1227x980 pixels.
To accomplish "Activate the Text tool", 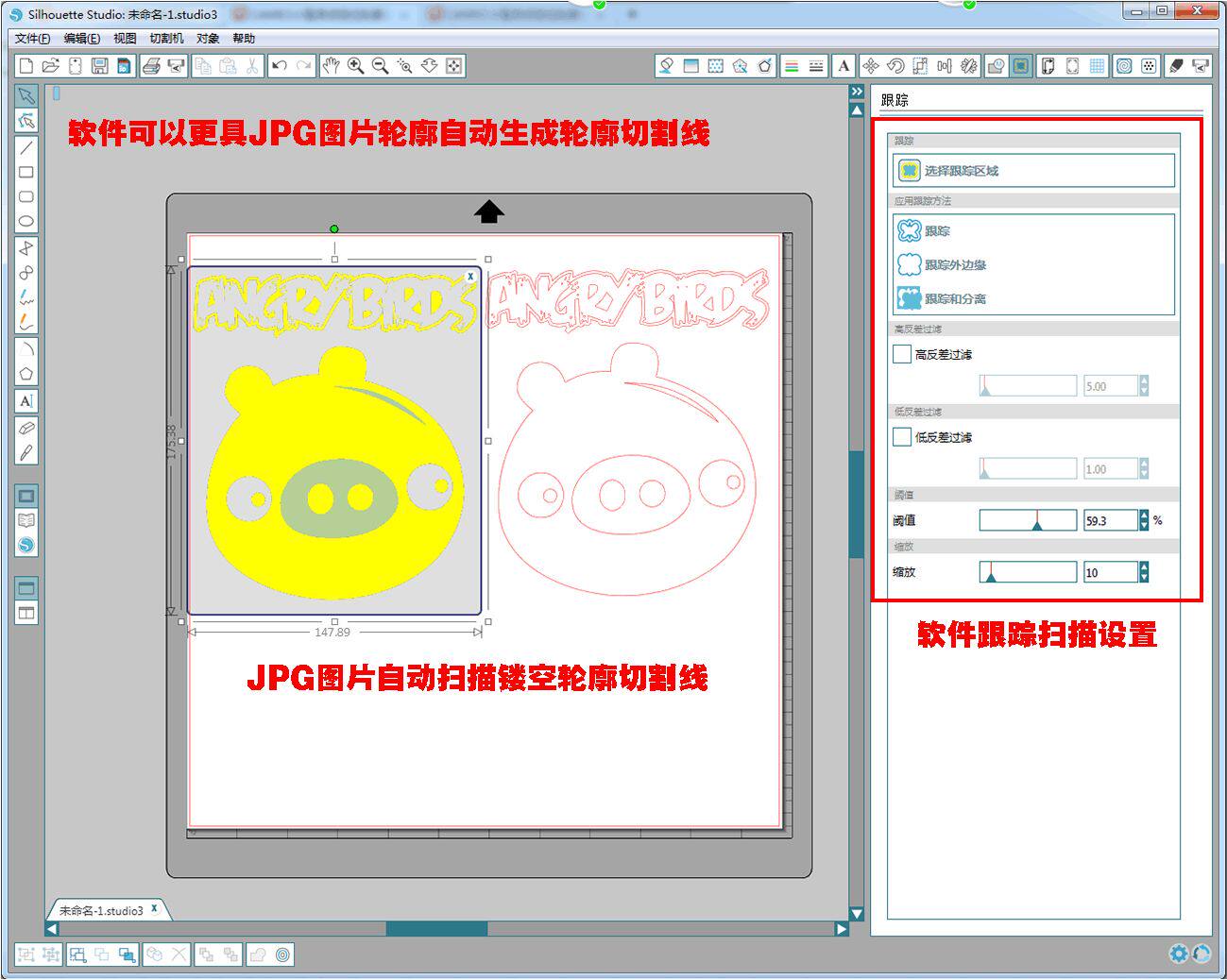I will click(x=26, y=401).
